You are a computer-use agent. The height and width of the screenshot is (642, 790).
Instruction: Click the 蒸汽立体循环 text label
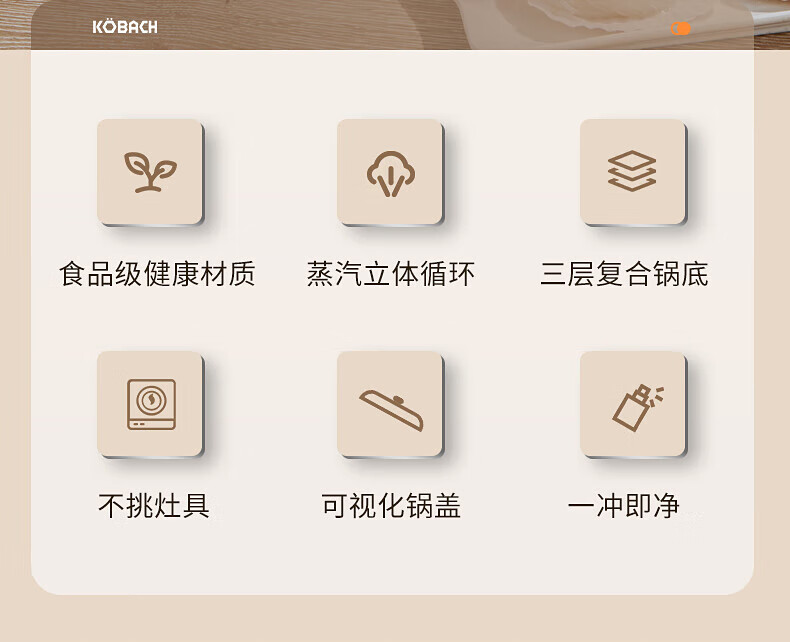(390, 274)
